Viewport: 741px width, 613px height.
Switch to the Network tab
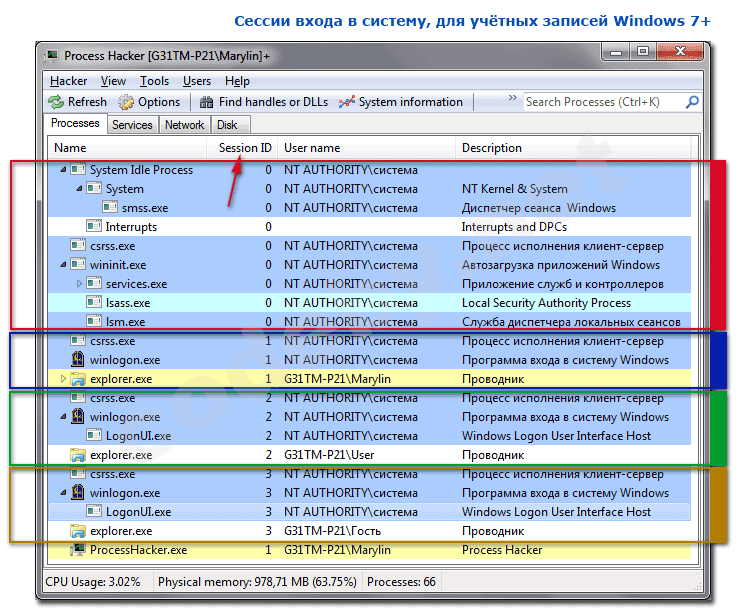point(184,125)
